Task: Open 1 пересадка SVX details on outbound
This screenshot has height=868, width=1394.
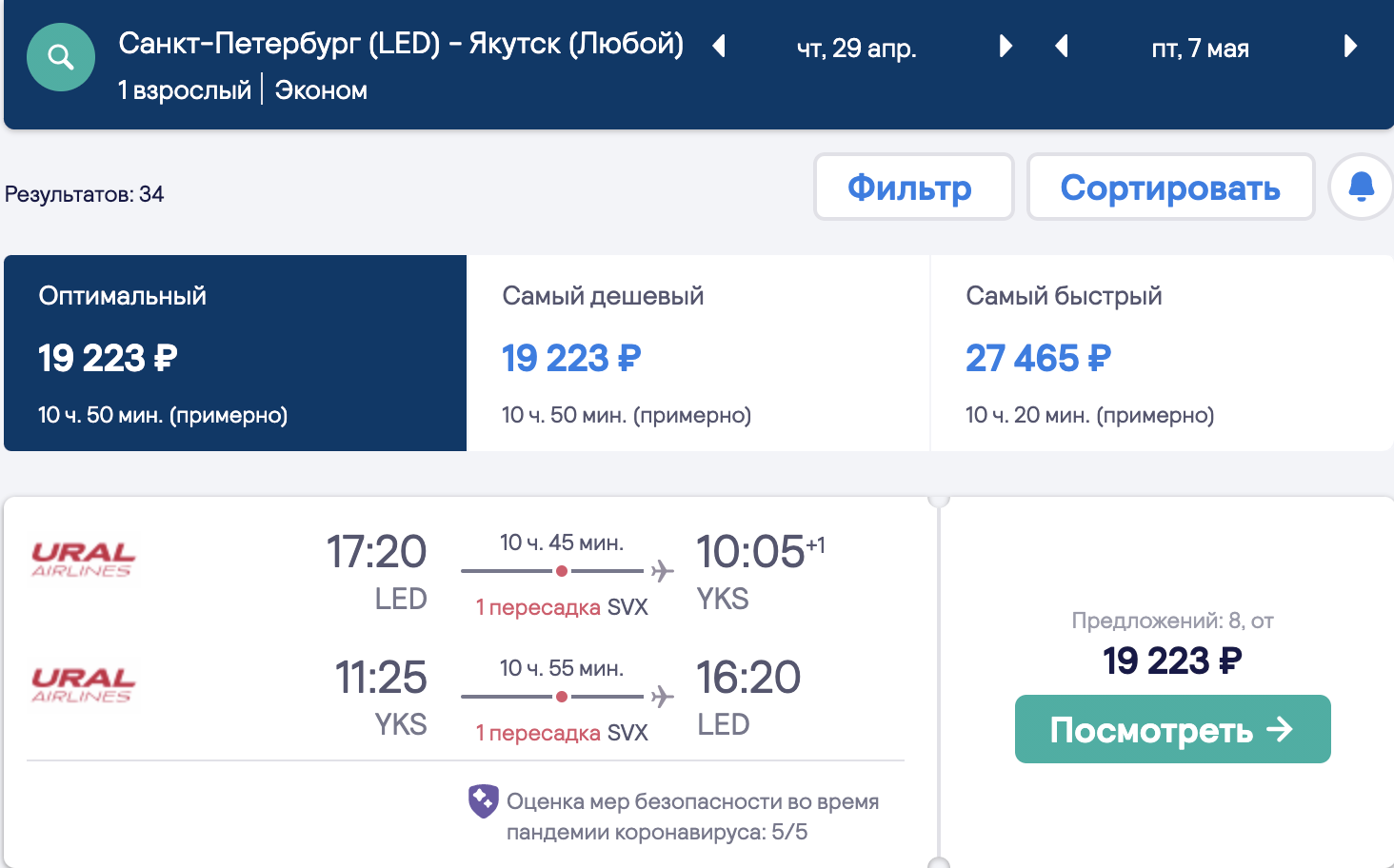Action: 562,607
